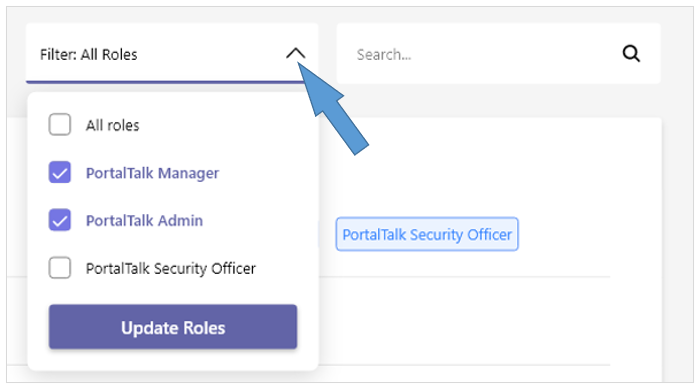Enable the PortalTalk Security Officer checkbox

coord(60,268)
